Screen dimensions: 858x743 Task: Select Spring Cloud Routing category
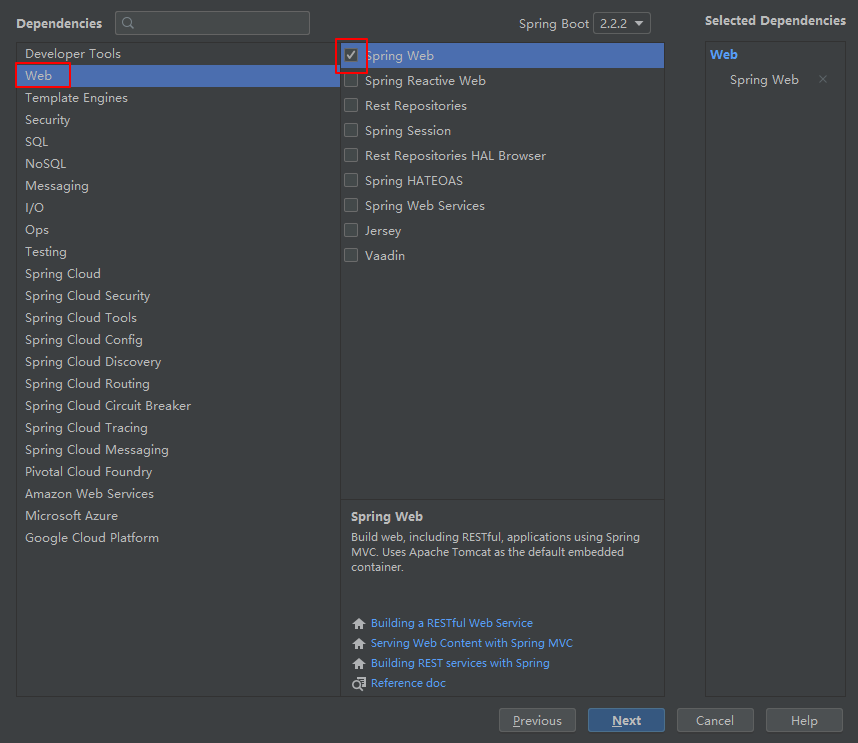pos(178,384)
